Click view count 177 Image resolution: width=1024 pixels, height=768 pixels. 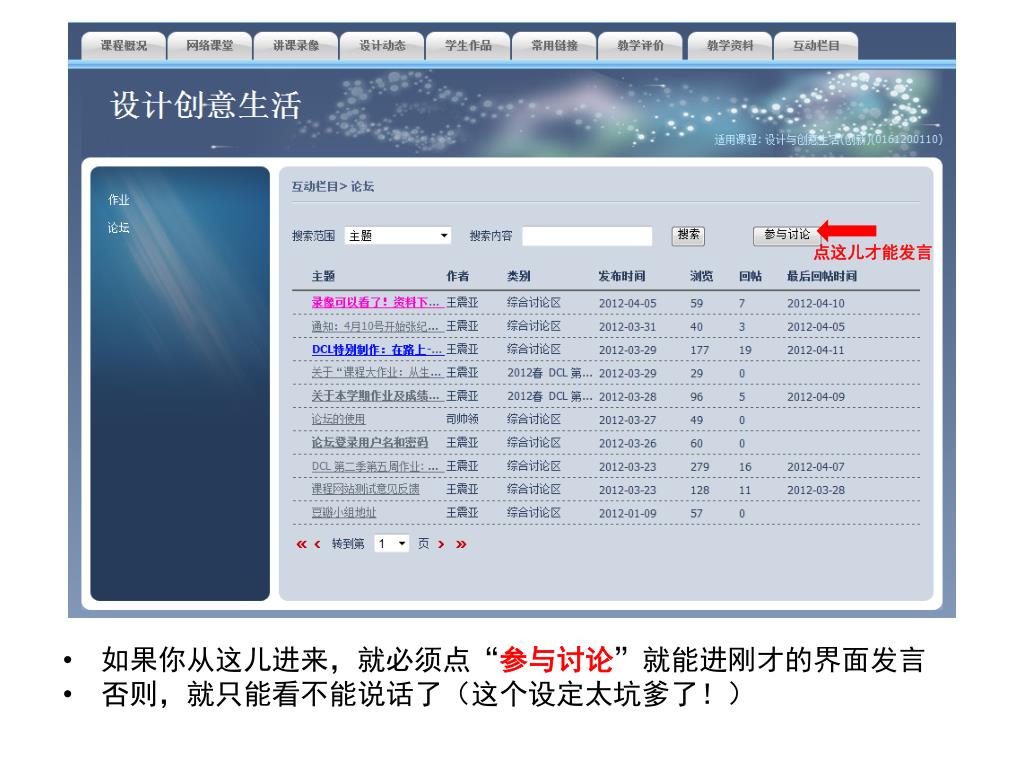699,350
